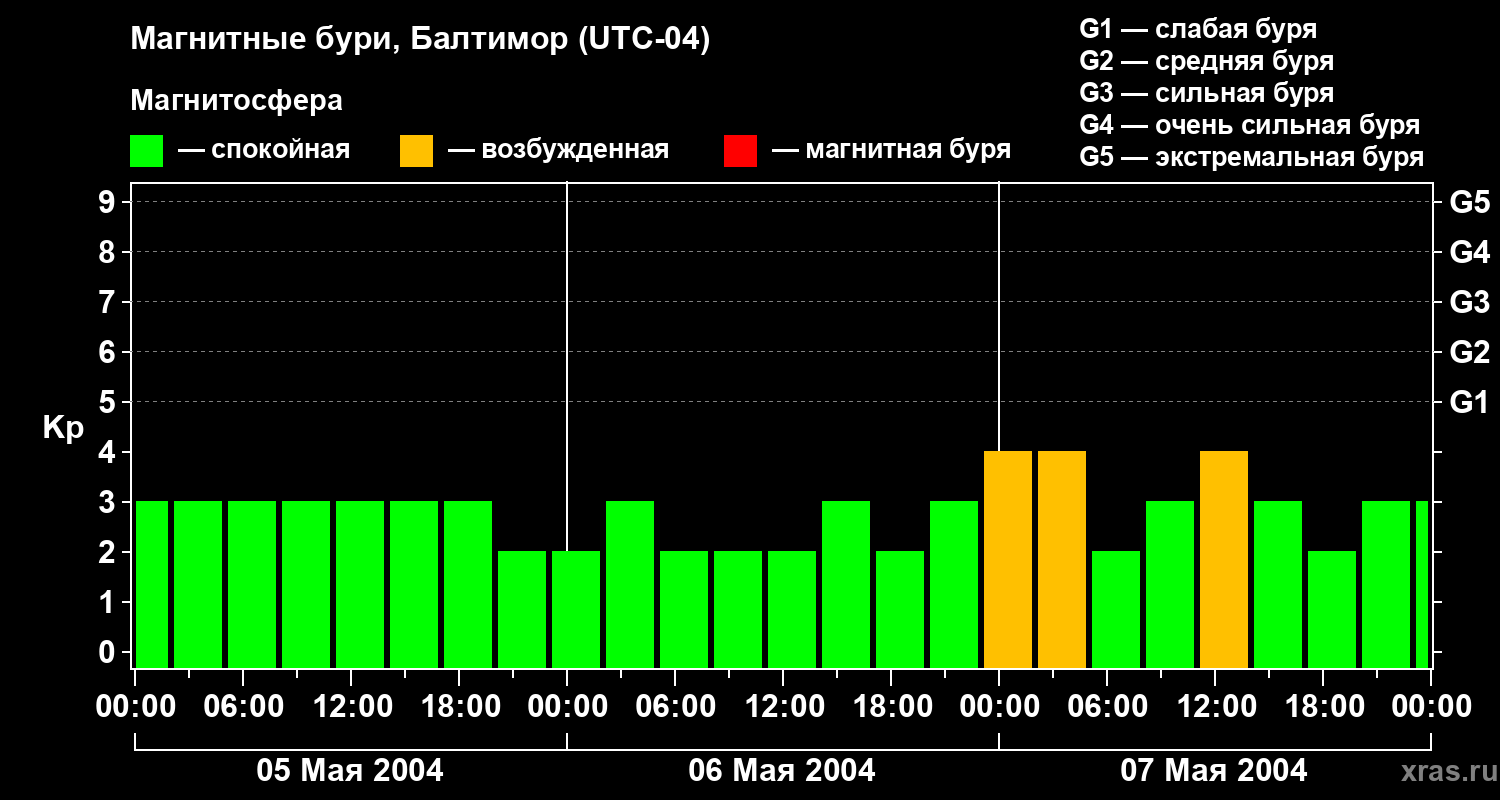The image size is (1500, 800).
Task: Click the 'Магнитосфера' heading
Action: pyautogui.click(x=236, y=101)
